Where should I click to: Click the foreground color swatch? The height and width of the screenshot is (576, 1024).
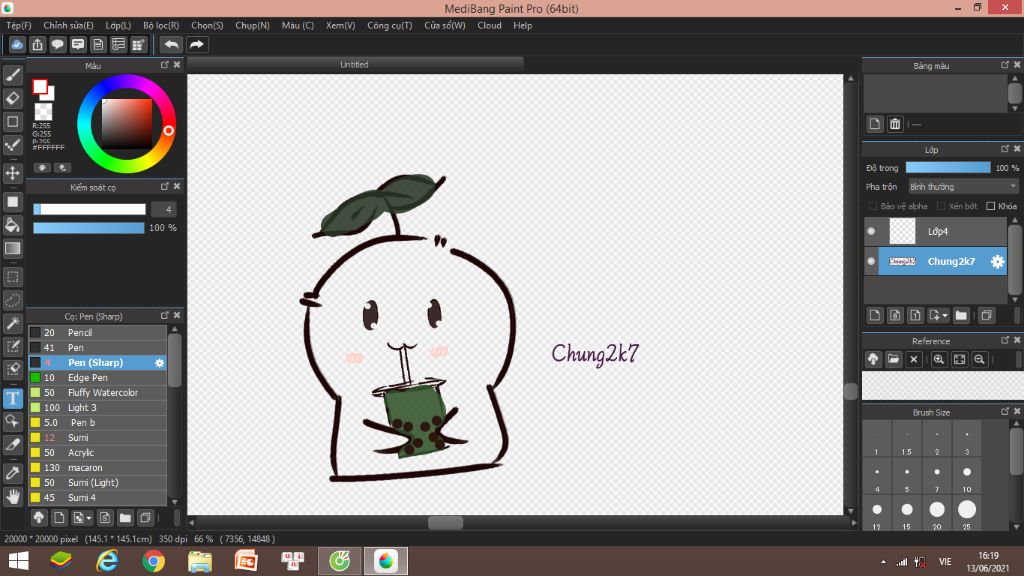coord(40,86)
